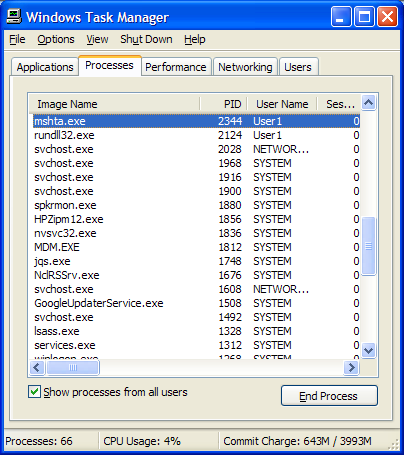Select the nvsvc32.exe process

(196, 233)
